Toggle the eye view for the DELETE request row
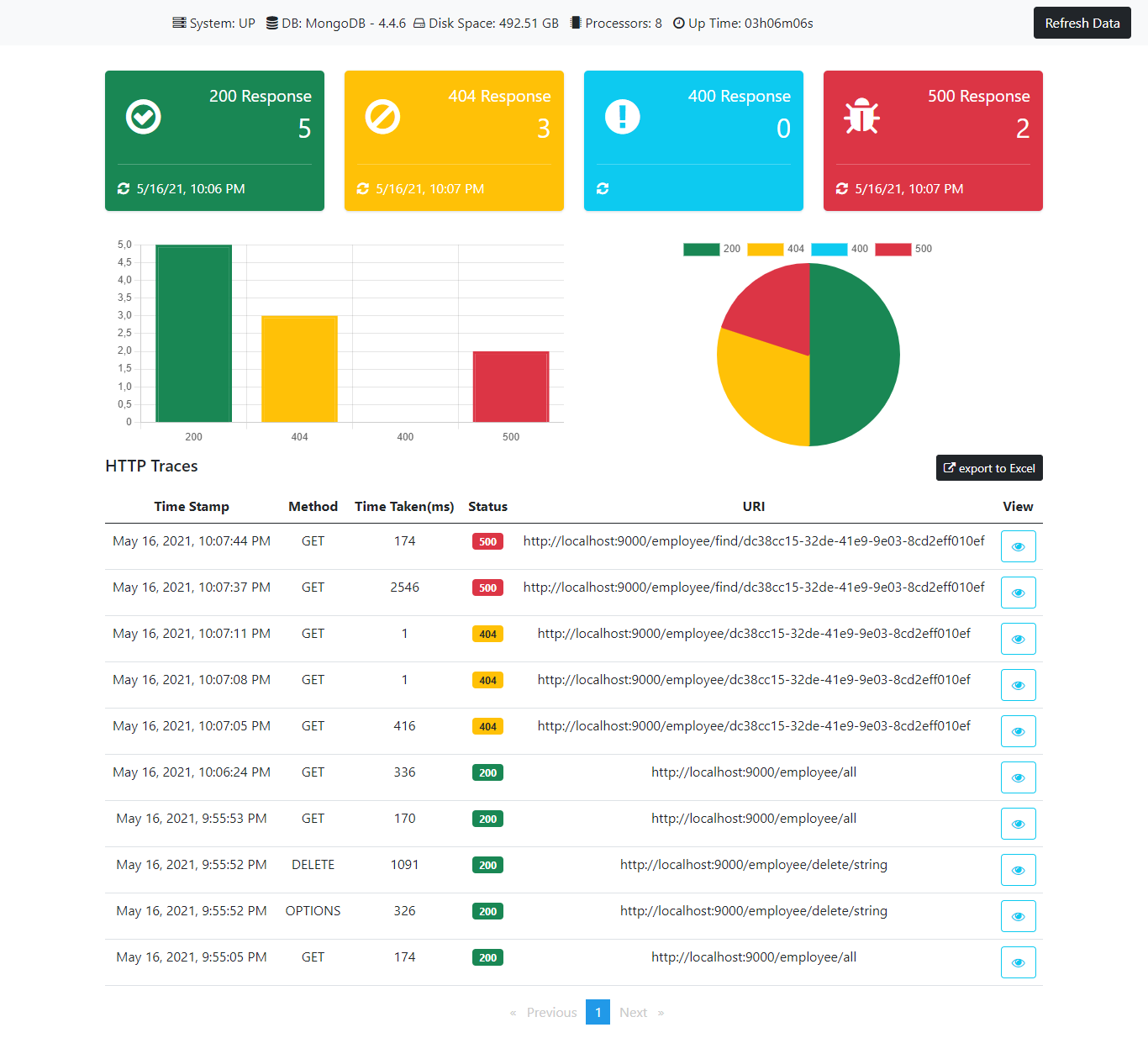 [x=1018, y=869]
